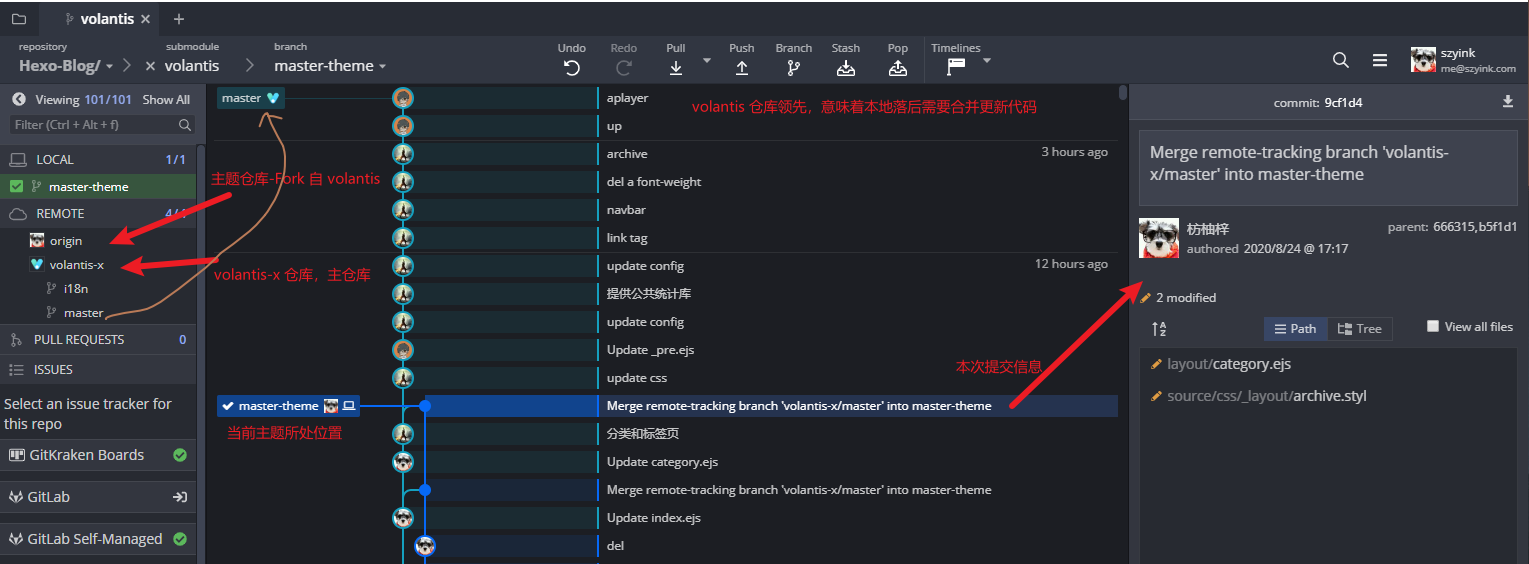Select the master-theme branch label in graph
This screenshot has height=564, width=1529.
point(288,406)
